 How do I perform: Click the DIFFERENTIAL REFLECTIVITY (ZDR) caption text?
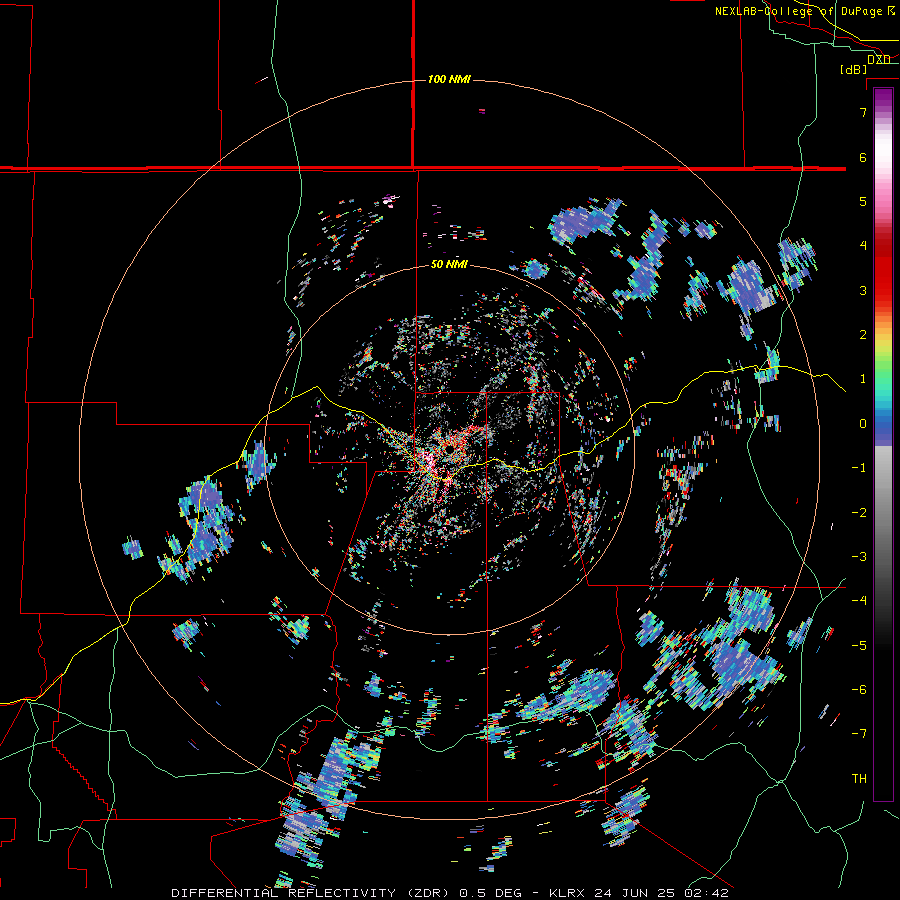(x=313, y=893)
